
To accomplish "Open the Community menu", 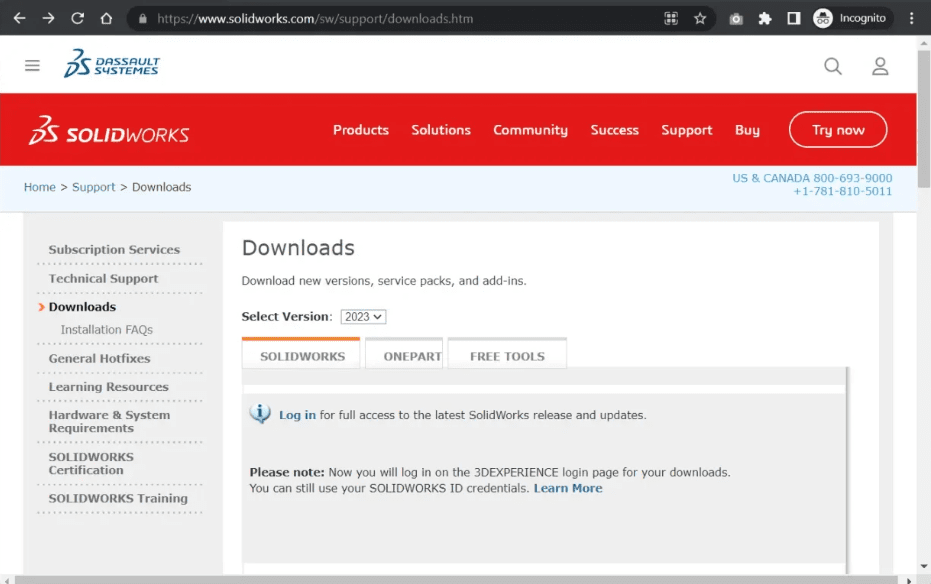I will [x=530, y=130].
